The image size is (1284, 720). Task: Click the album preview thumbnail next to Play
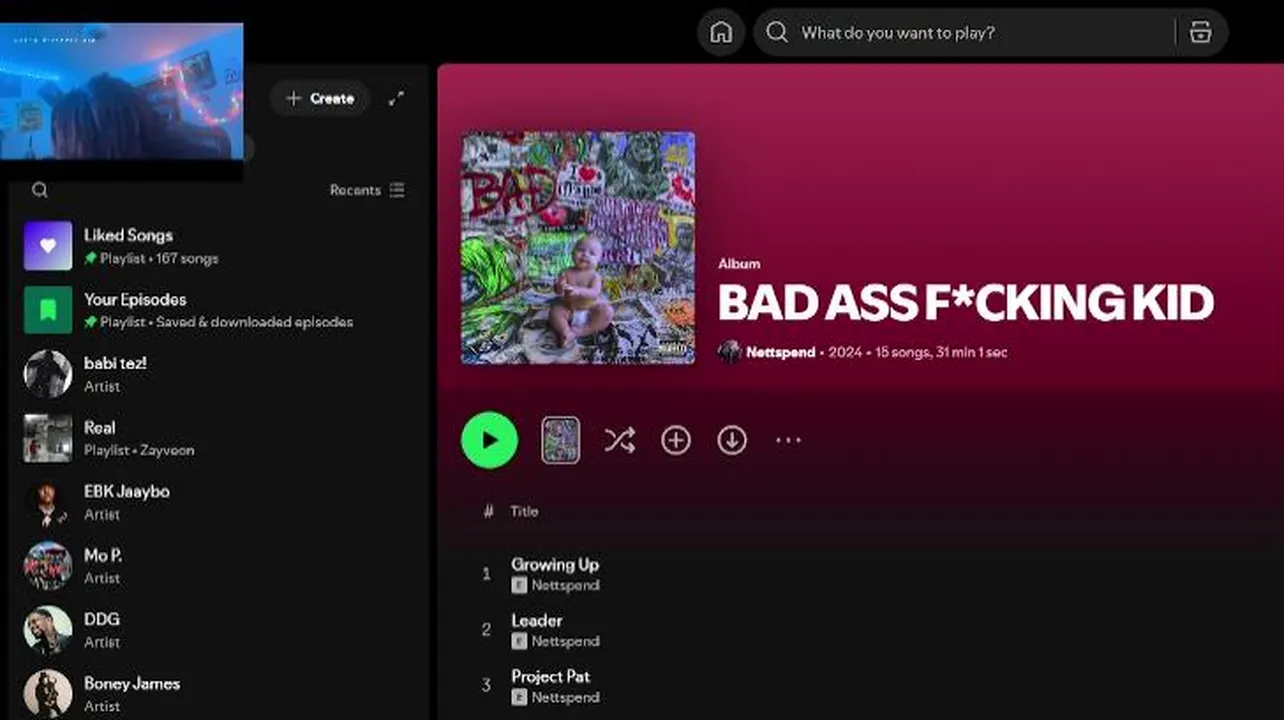tap(560, 440)
